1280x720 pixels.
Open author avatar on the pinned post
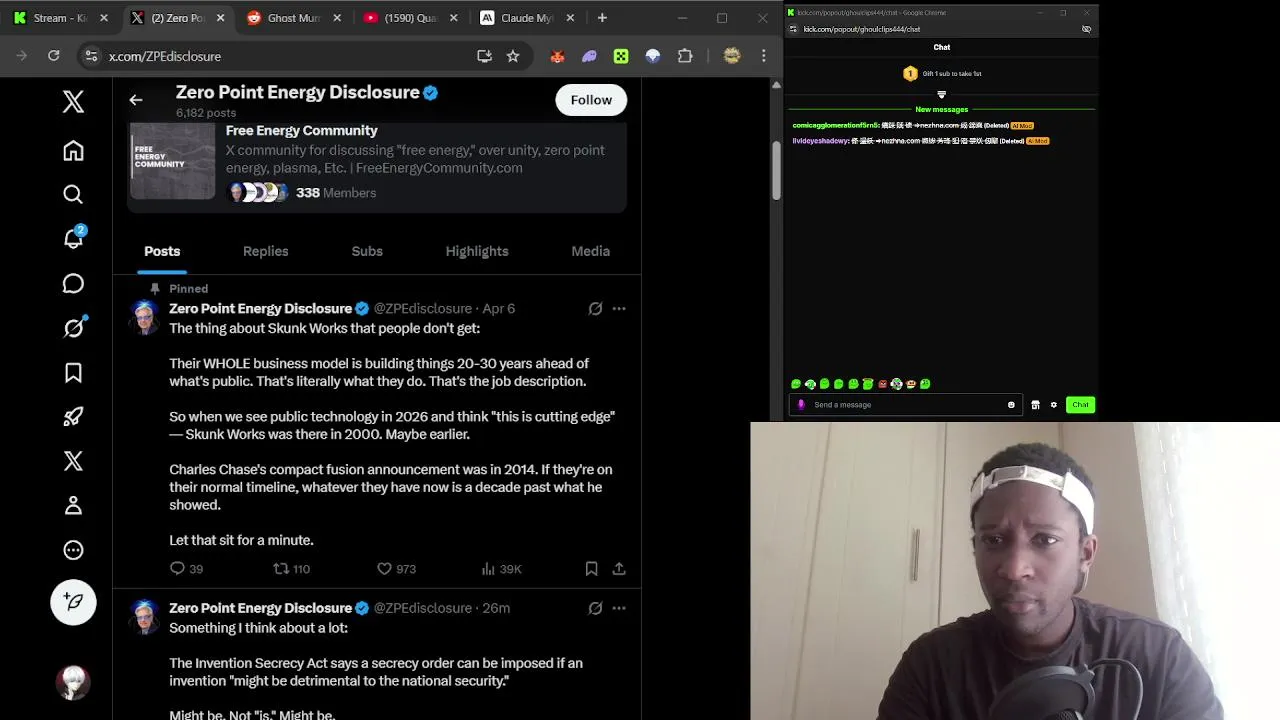(145, 318)
